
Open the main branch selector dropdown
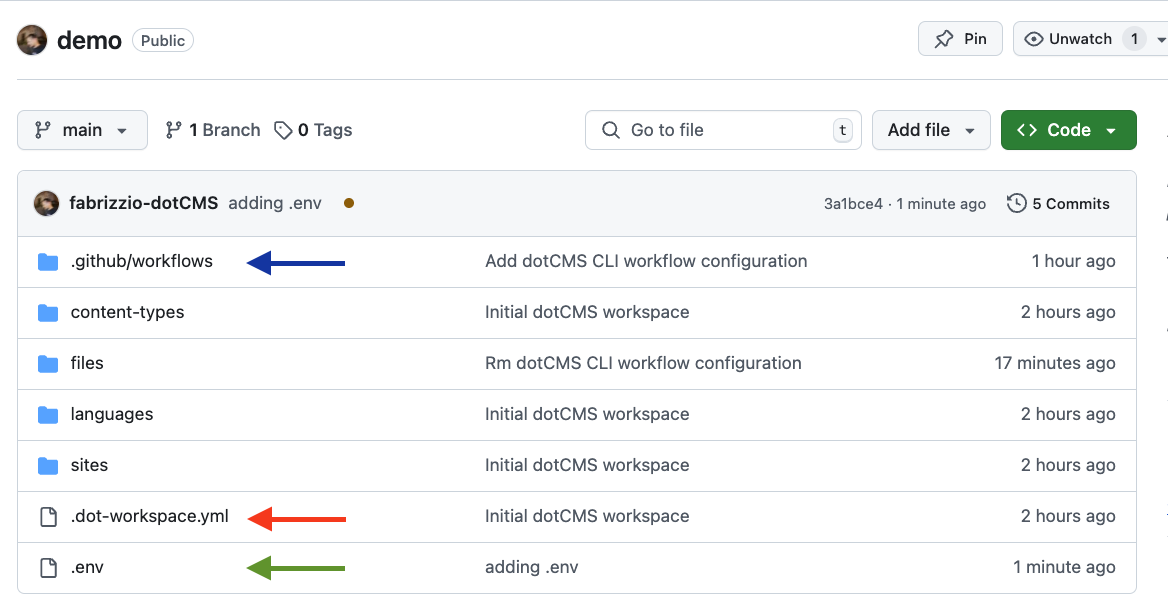82,130
